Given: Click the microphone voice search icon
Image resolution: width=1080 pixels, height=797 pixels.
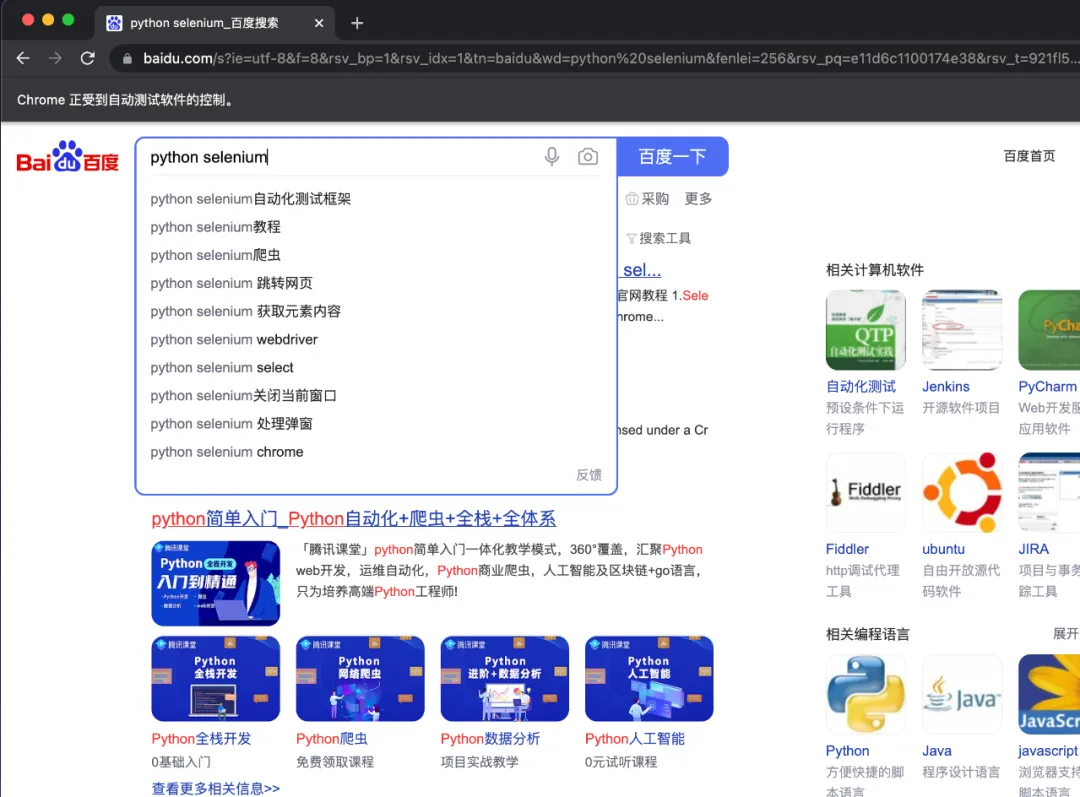Looking at the screenshot, I should coord(551,156).
